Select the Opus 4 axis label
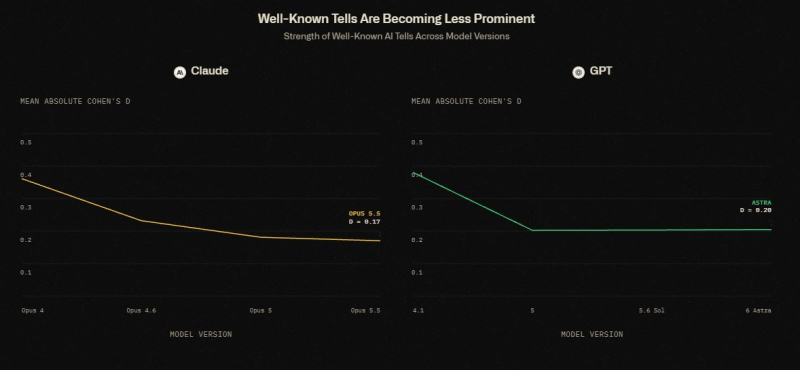 click(x=33, y=310)
